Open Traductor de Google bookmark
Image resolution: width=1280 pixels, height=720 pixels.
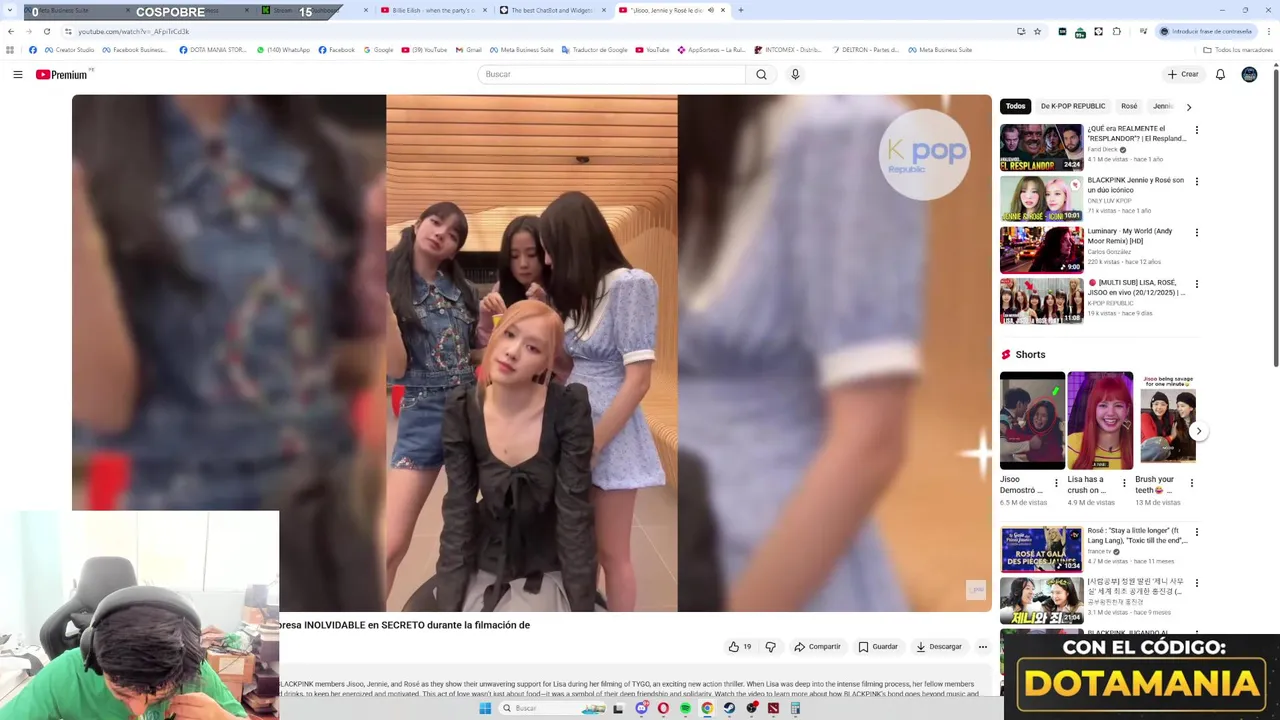tap(595, 49)
